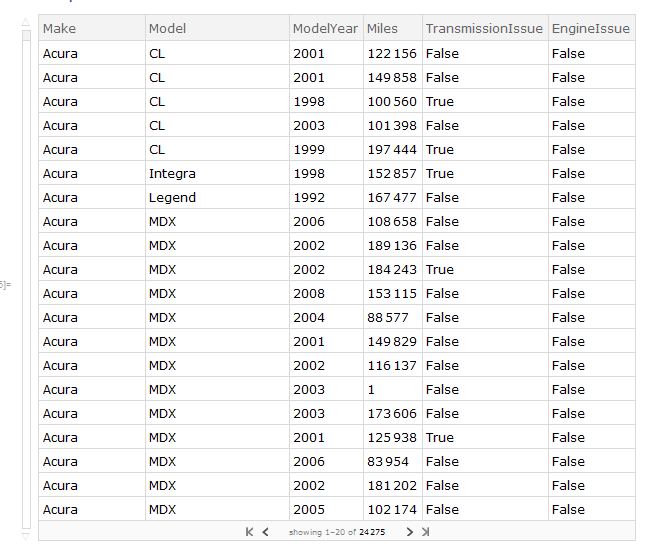The height and width of the screenshot is (554, 659).
Task: Click Acura in the Legend row
Action: tap(60, 198)
